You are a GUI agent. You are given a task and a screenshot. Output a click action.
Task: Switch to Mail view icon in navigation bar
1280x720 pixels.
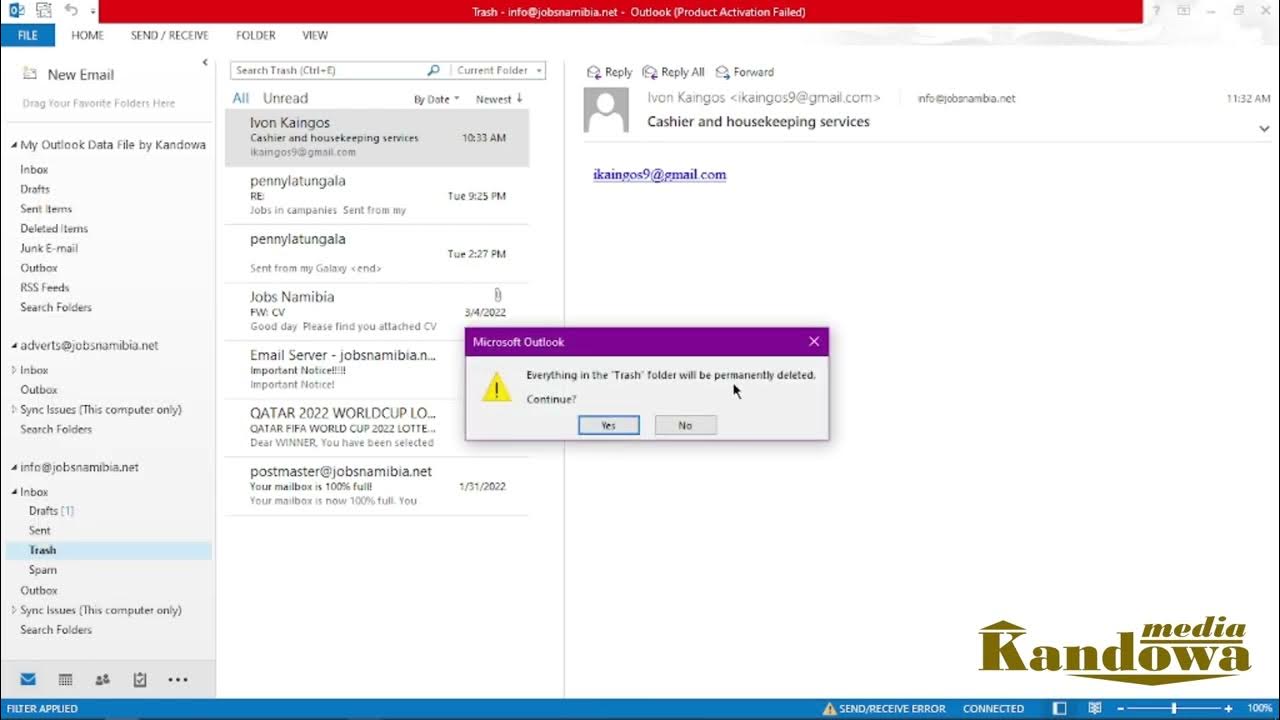[x=28, y=679]
